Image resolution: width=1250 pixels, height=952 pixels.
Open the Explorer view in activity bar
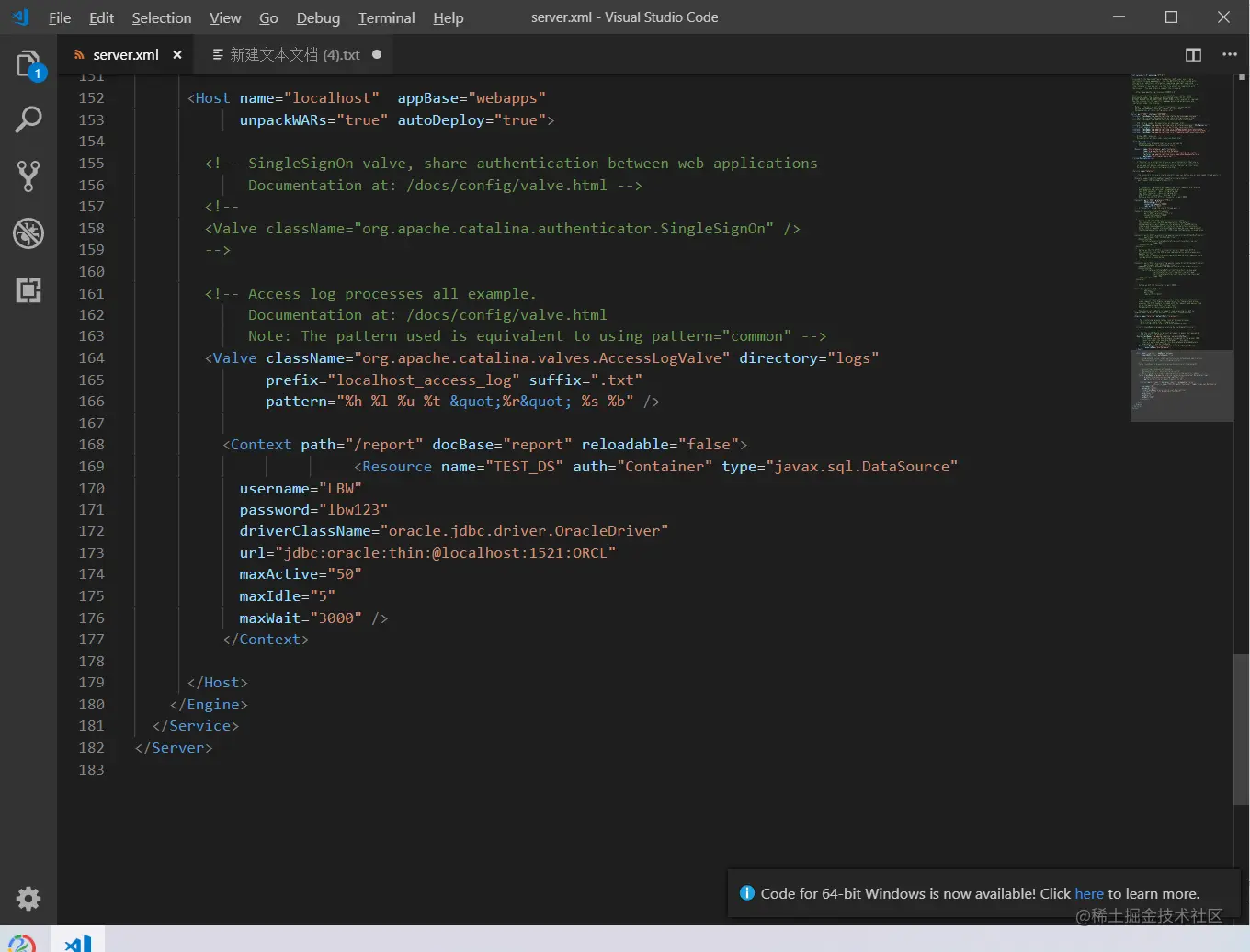28,64
